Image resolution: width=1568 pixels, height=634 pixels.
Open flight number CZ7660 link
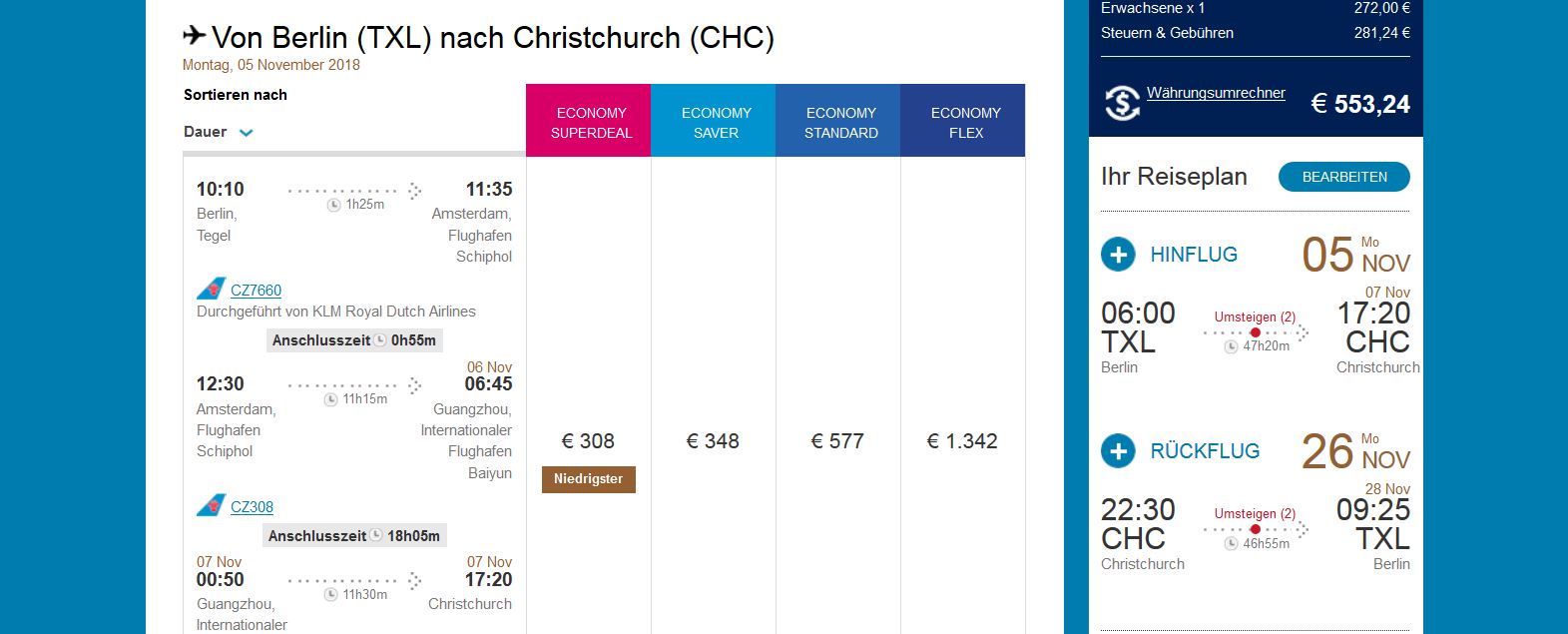click(x=256, y=290)
